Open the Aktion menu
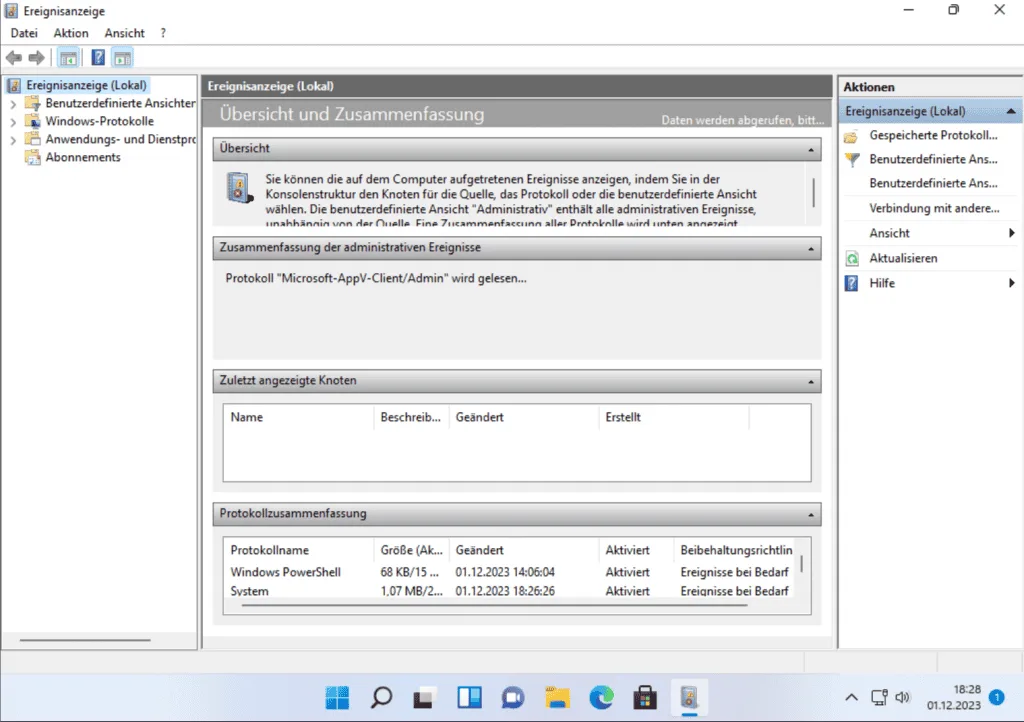The image size is (1024, 722). [x=71, y=33]
